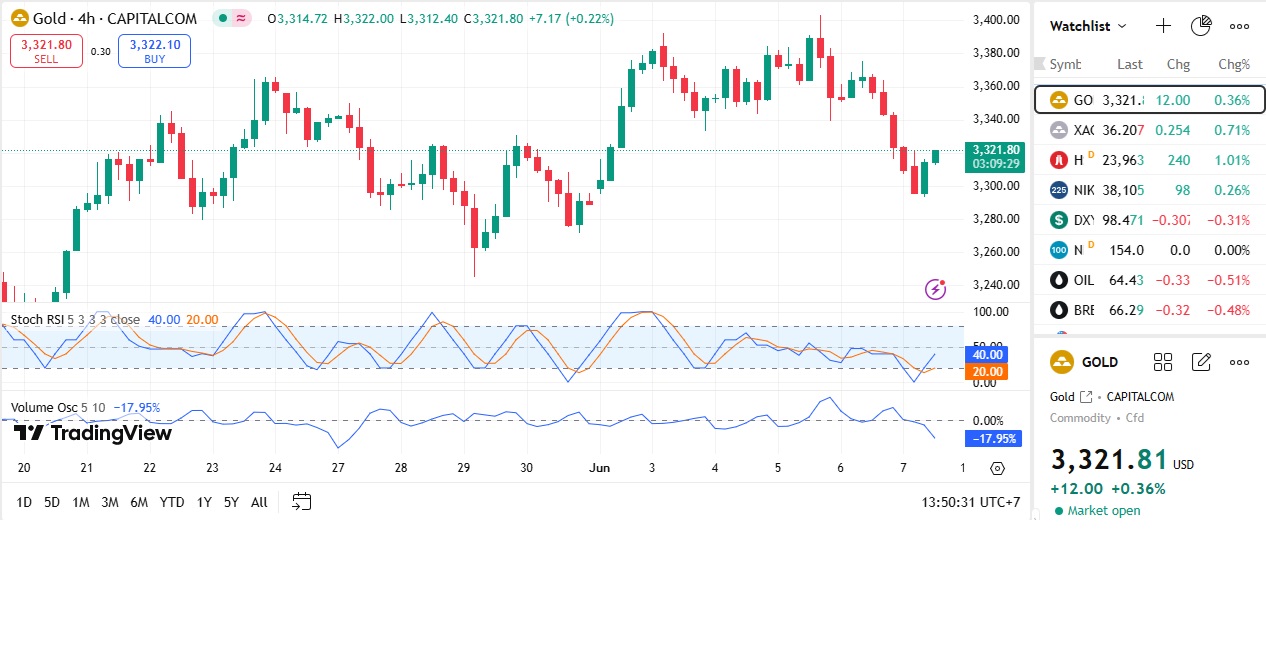
Task: Select the 1M date range
Action: pyautogui.click(x=81, y=502)
